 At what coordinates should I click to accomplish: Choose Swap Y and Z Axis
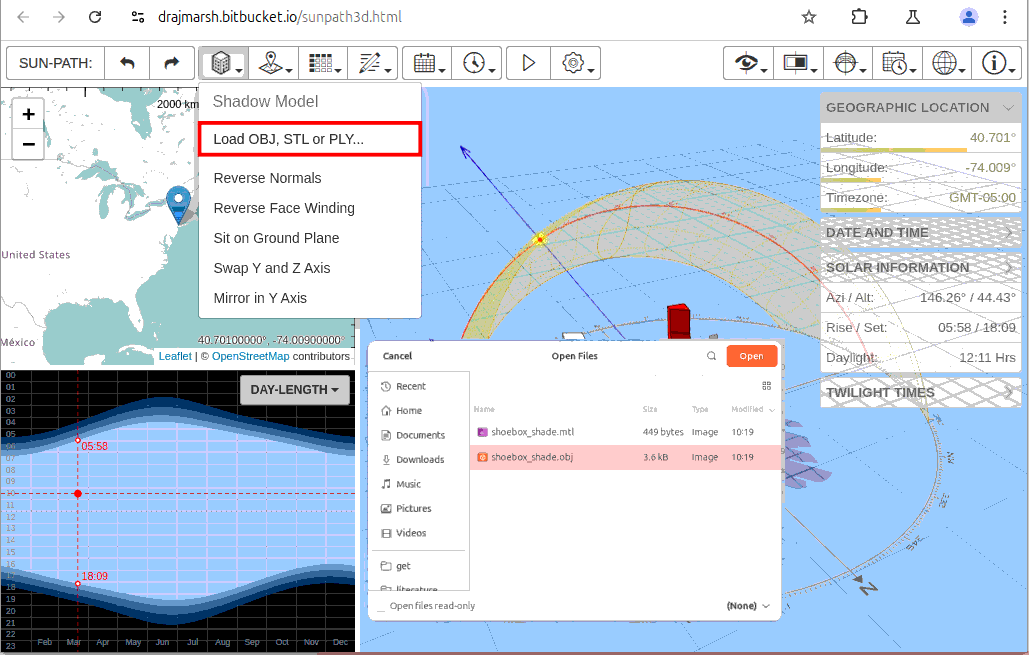[x=271, y=268]
